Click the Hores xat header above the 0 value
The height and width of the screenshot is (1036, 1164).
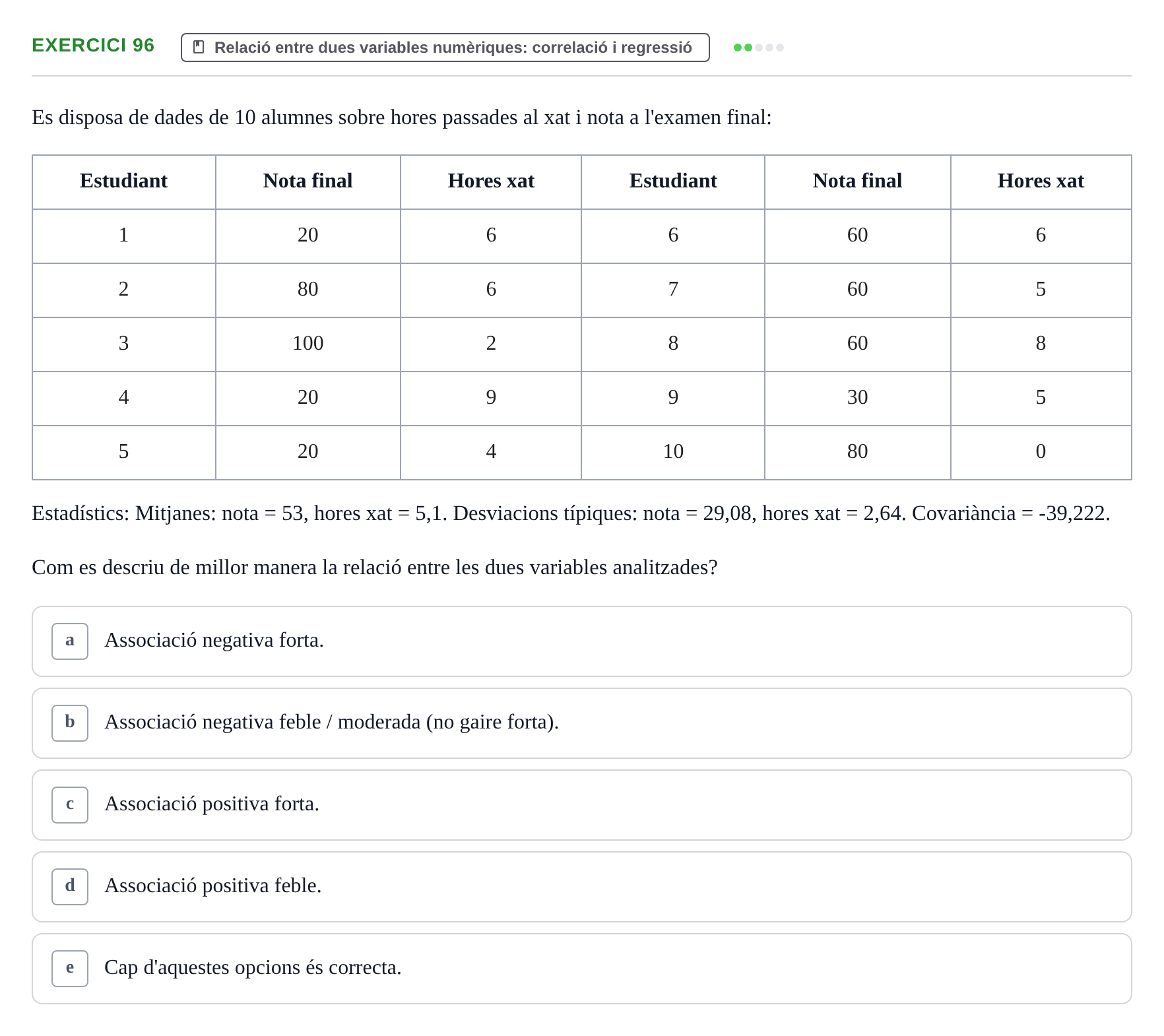pos(1041,181)
